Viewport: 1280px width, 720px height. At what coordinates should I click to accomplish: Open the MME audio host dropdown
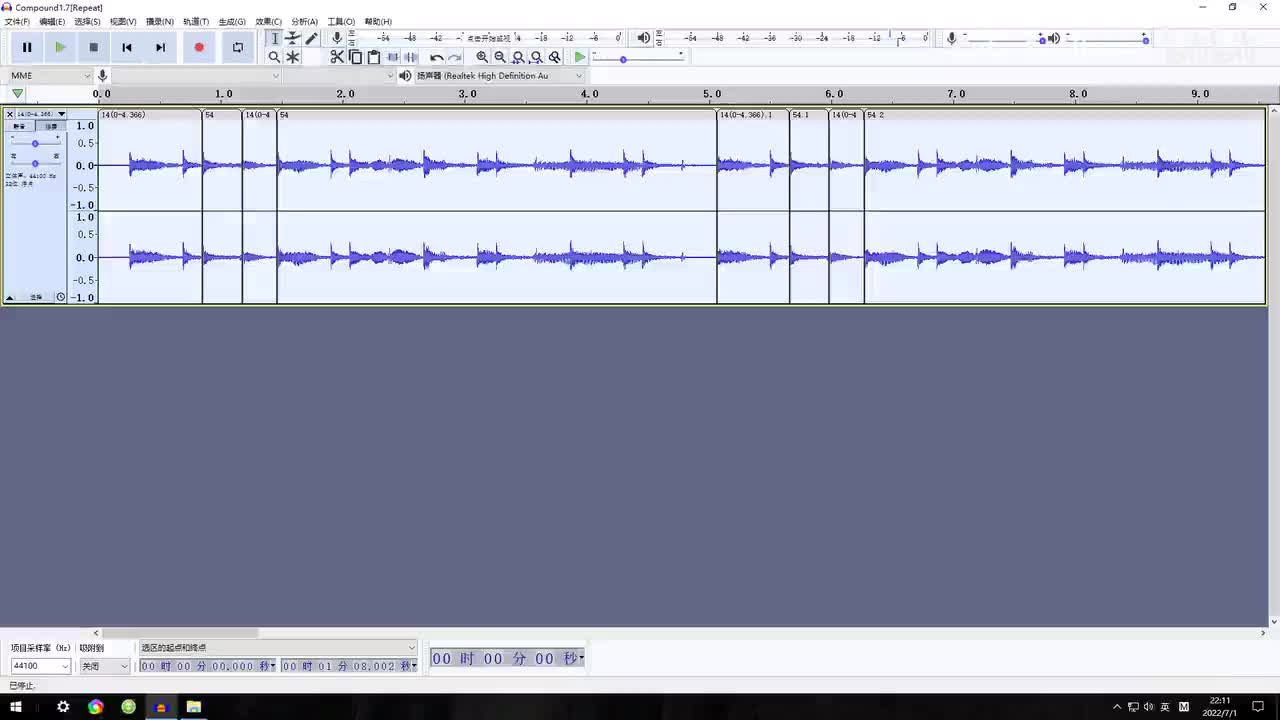(x=50, y=76)
